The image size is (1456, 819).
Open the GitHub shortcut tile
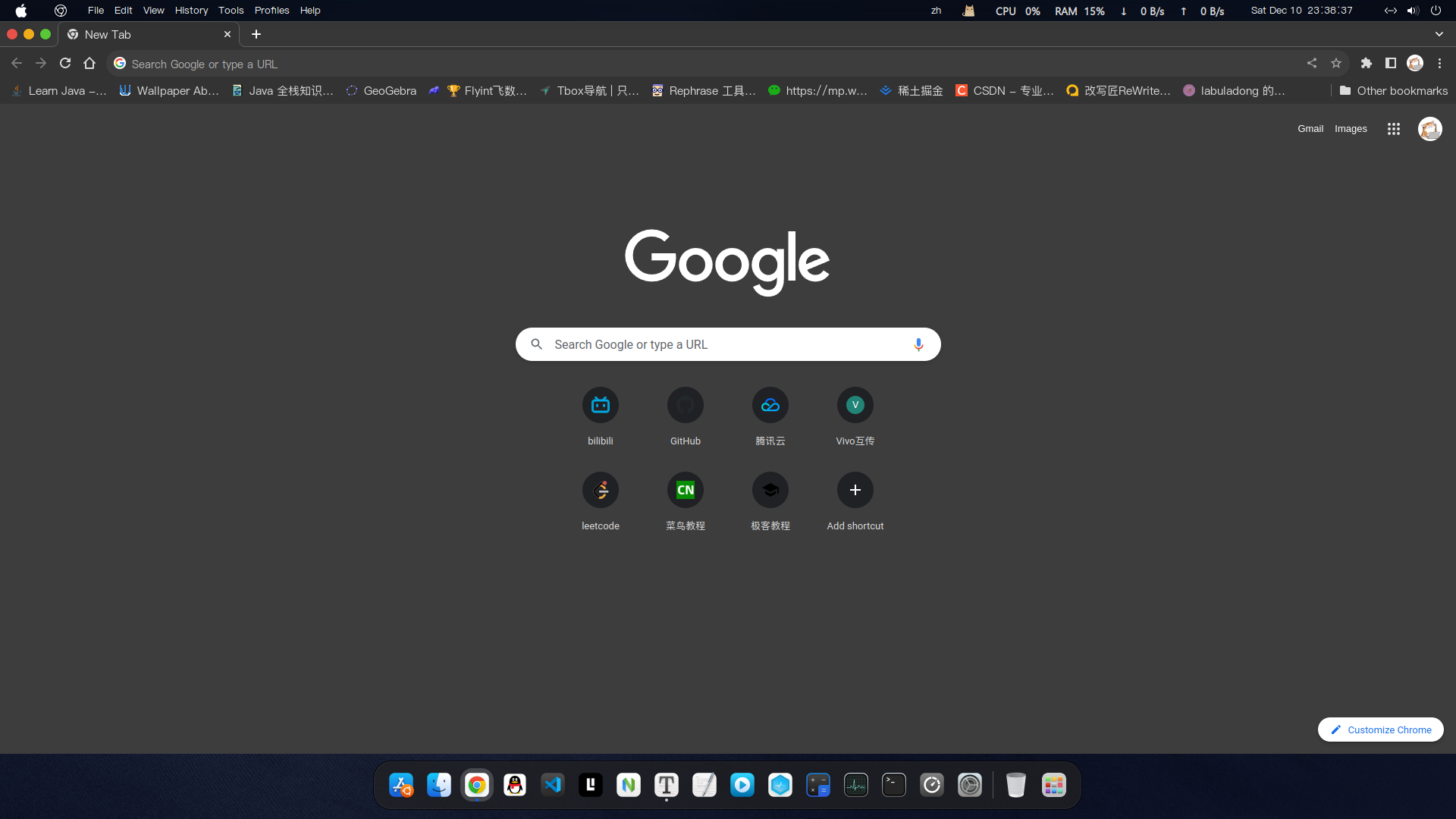click(x=686, y=406)
